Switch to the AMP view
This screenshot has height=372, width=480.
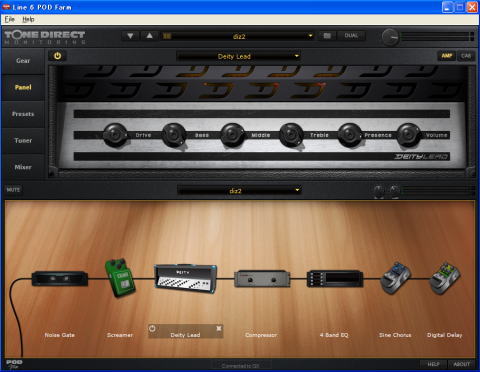446,56
